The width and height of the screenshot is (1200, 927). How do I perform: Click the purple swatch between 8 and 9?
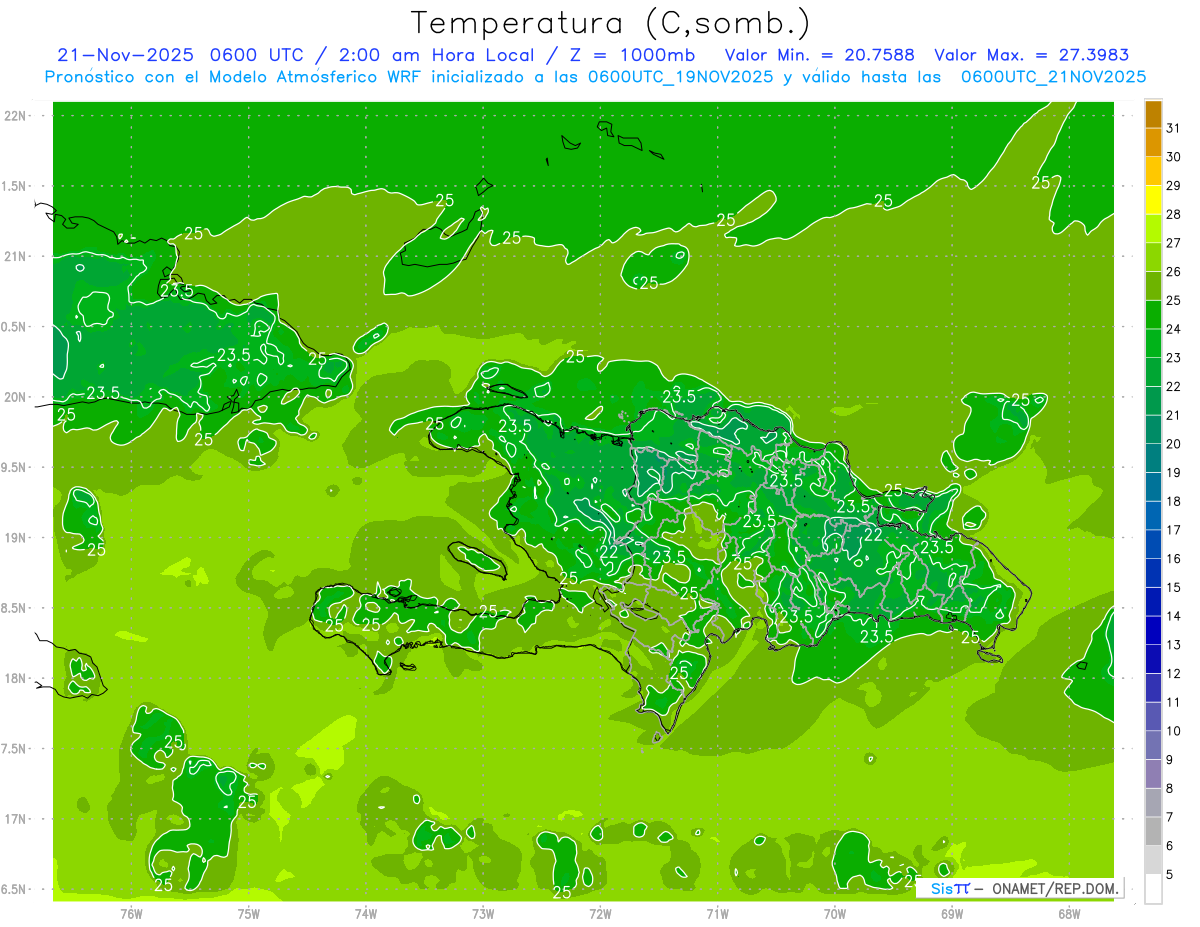point(1153,774)
